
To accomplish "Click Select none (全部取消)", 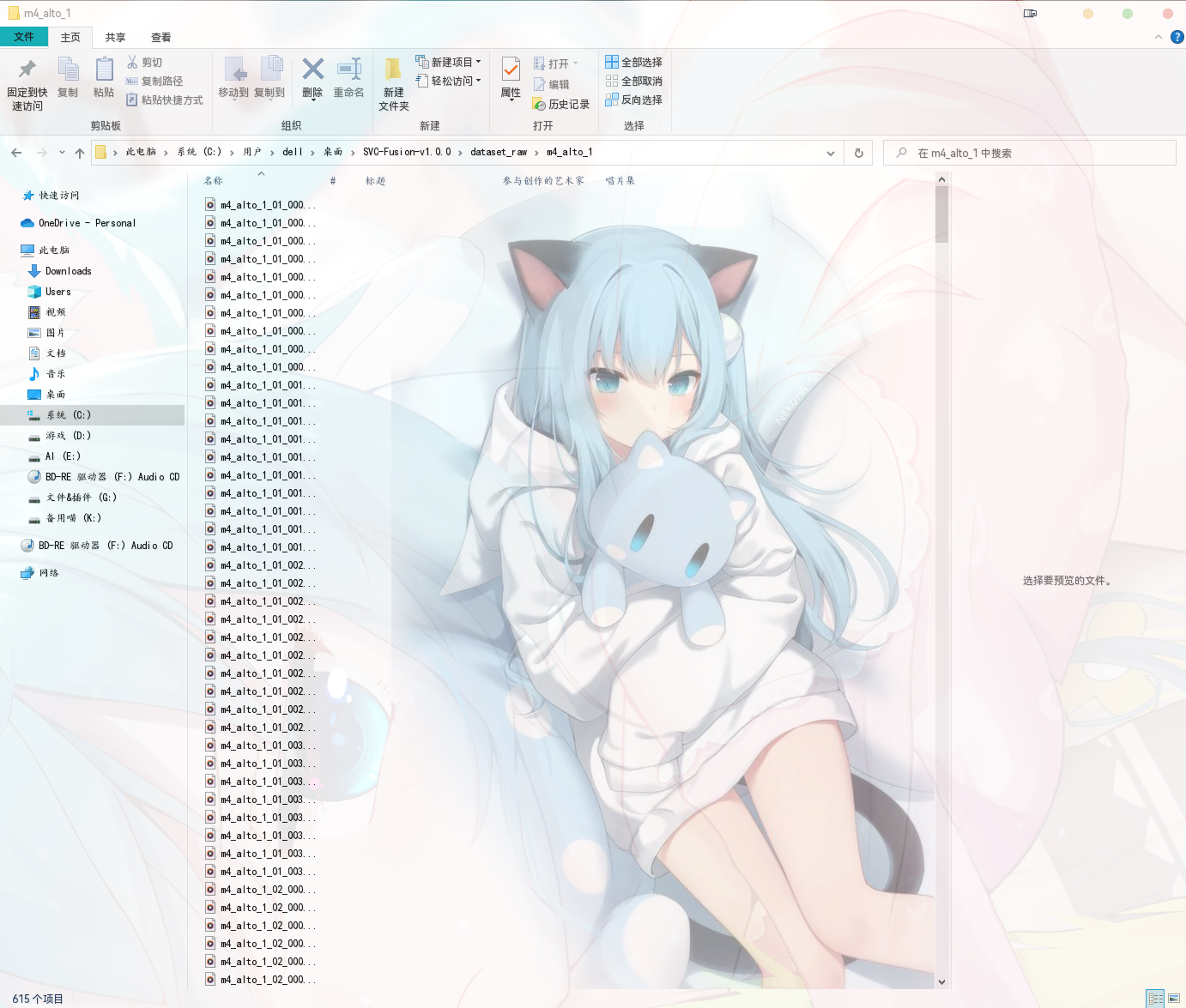I will pos(633,81).
